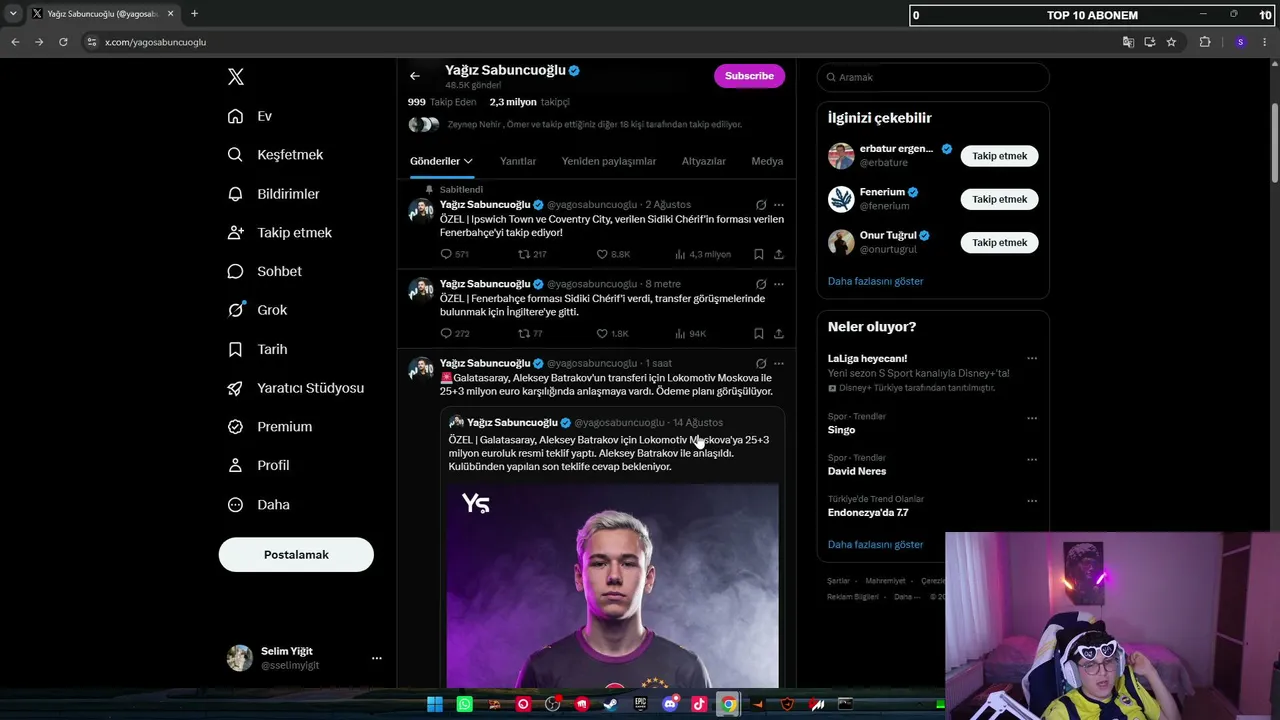
Task: Open the David Neres trend
Action: [857, 471]
